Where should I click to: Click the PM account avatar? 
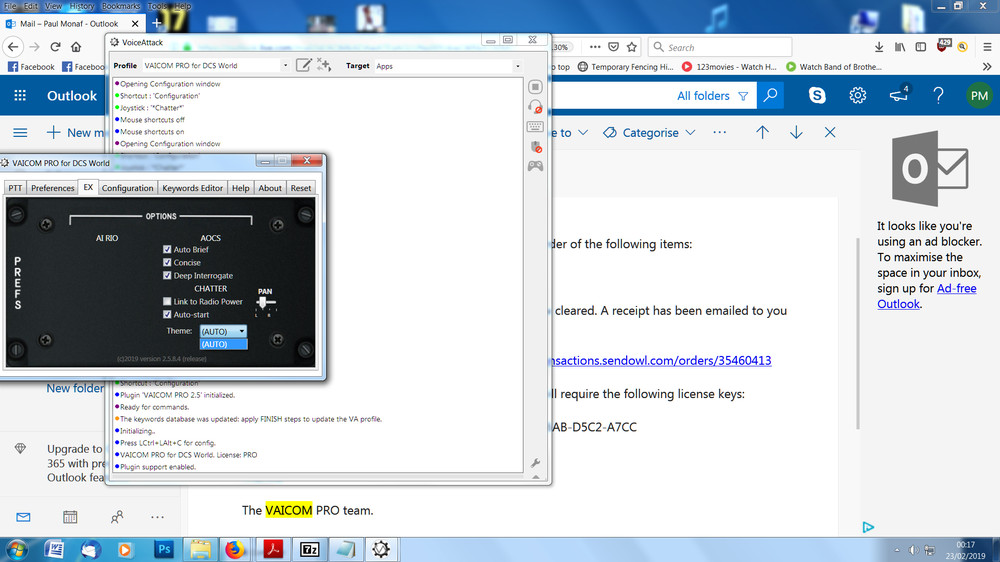979,96
